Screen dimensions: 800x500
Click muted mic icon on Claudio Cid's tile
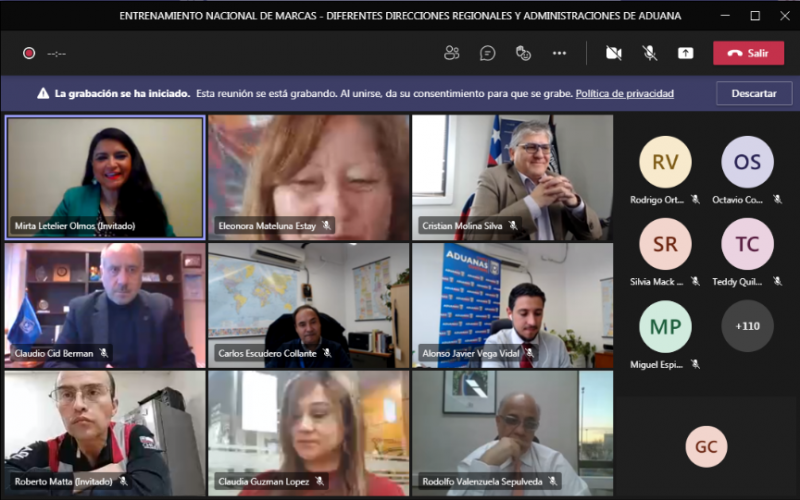click(x=104, y=353)
